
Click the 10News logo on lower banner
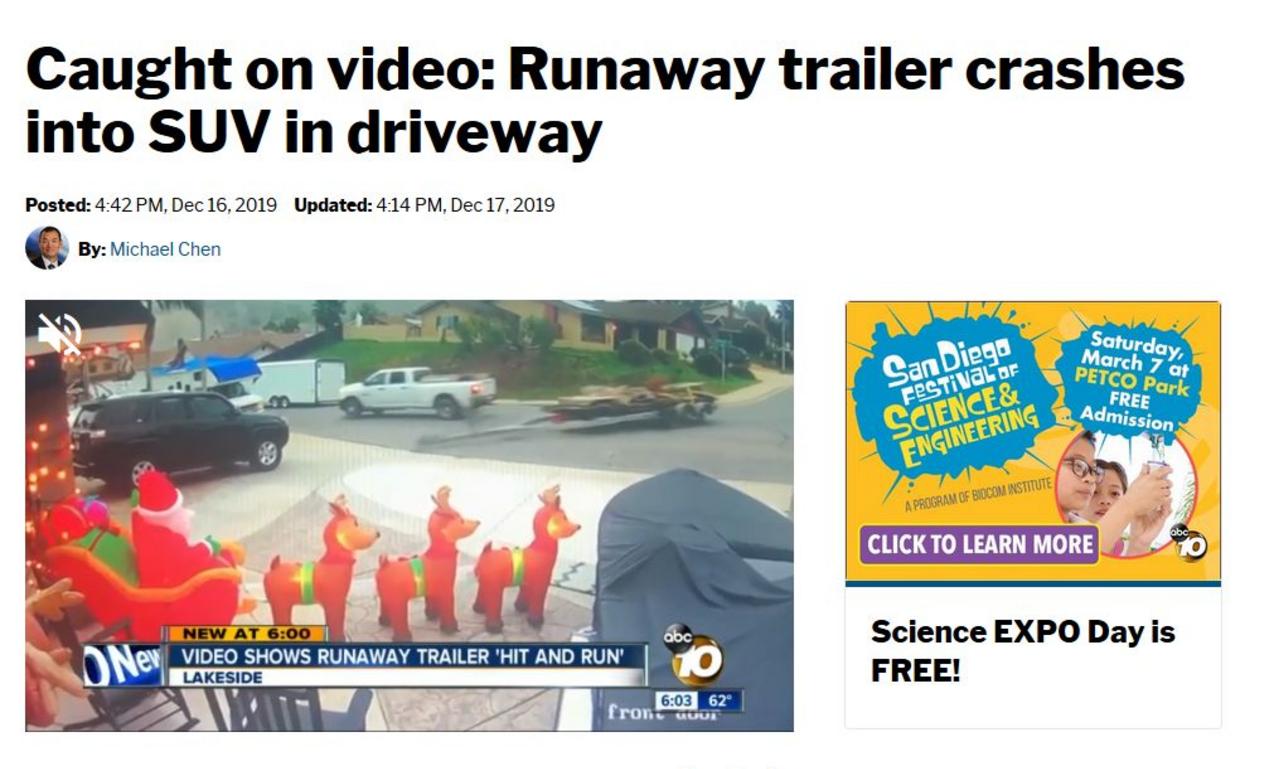(x=123, y=665)
